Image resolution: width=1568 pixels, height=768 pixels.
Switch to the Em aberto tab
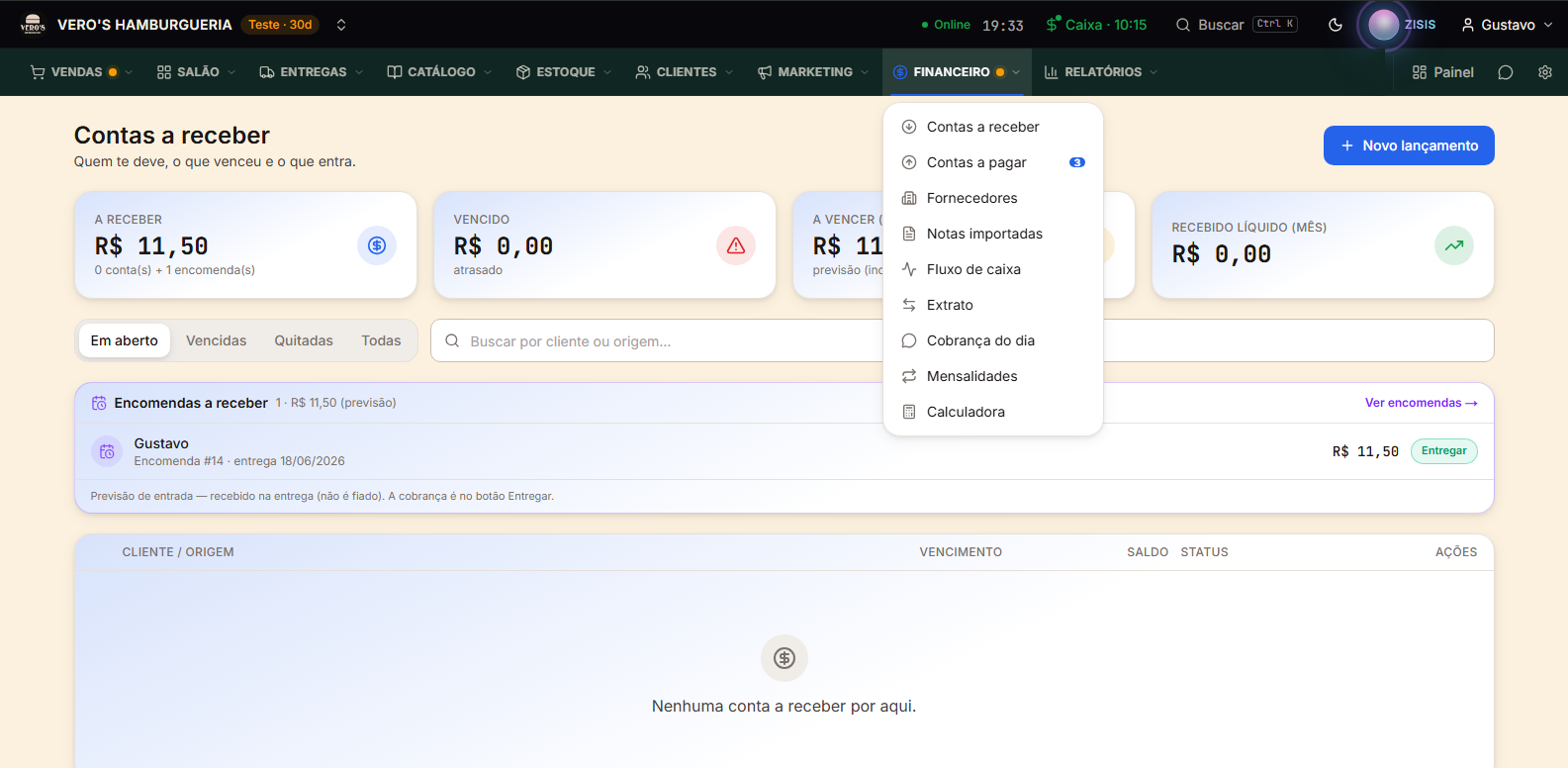(125, 340)
